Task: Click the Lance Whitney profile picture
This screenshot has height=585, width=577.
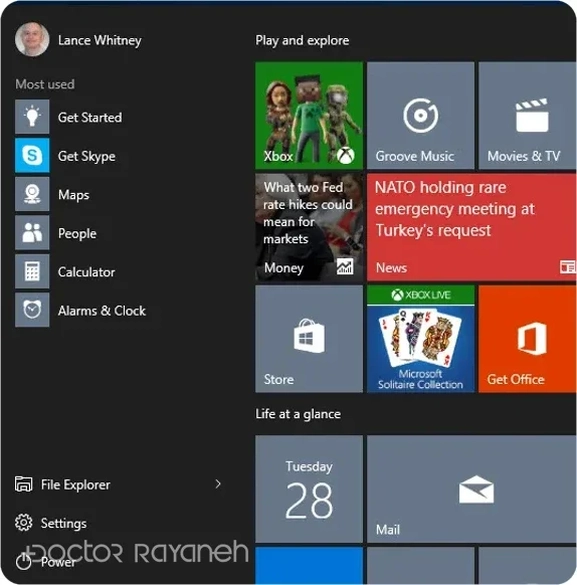Action: 32,40
